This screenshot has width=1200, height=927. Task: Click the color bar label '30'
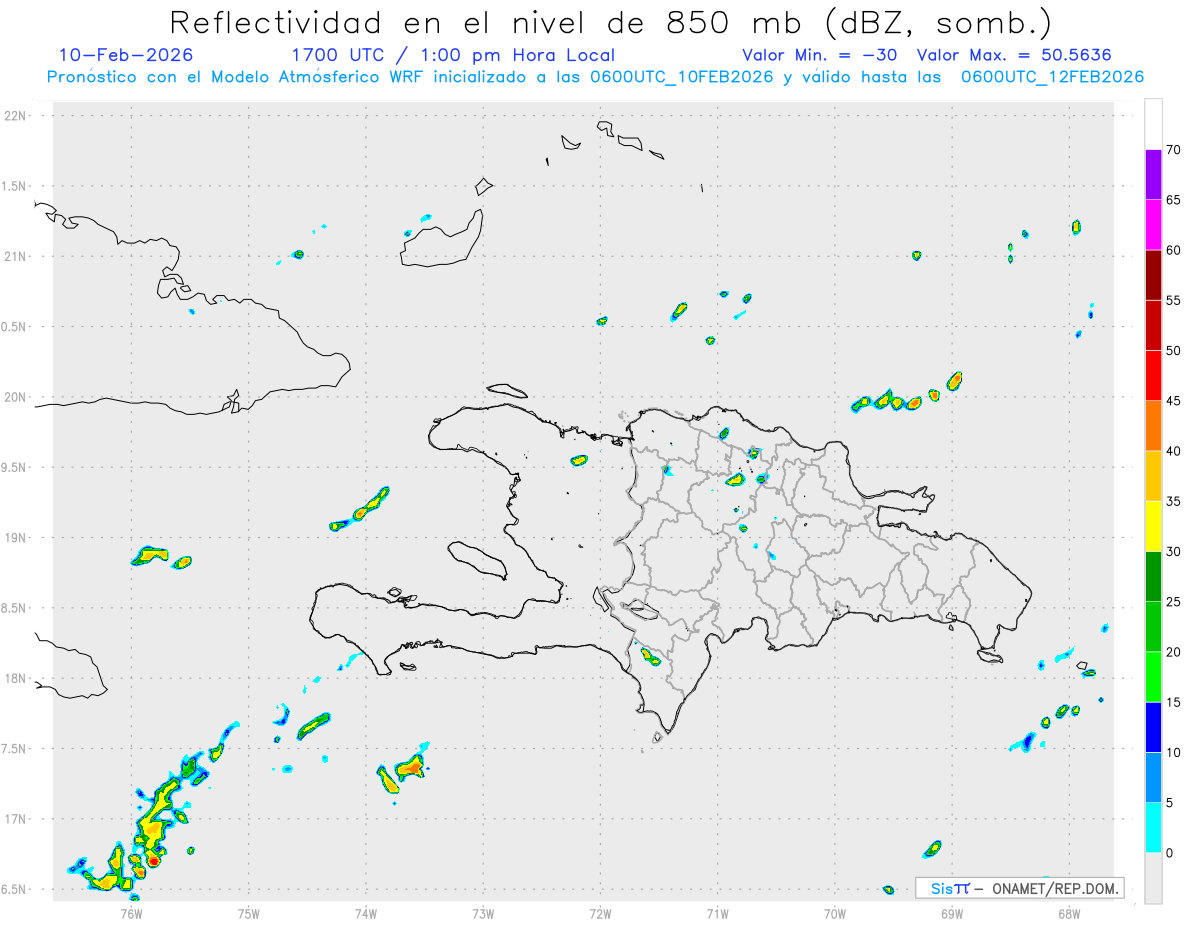[x=1174, y=552]
